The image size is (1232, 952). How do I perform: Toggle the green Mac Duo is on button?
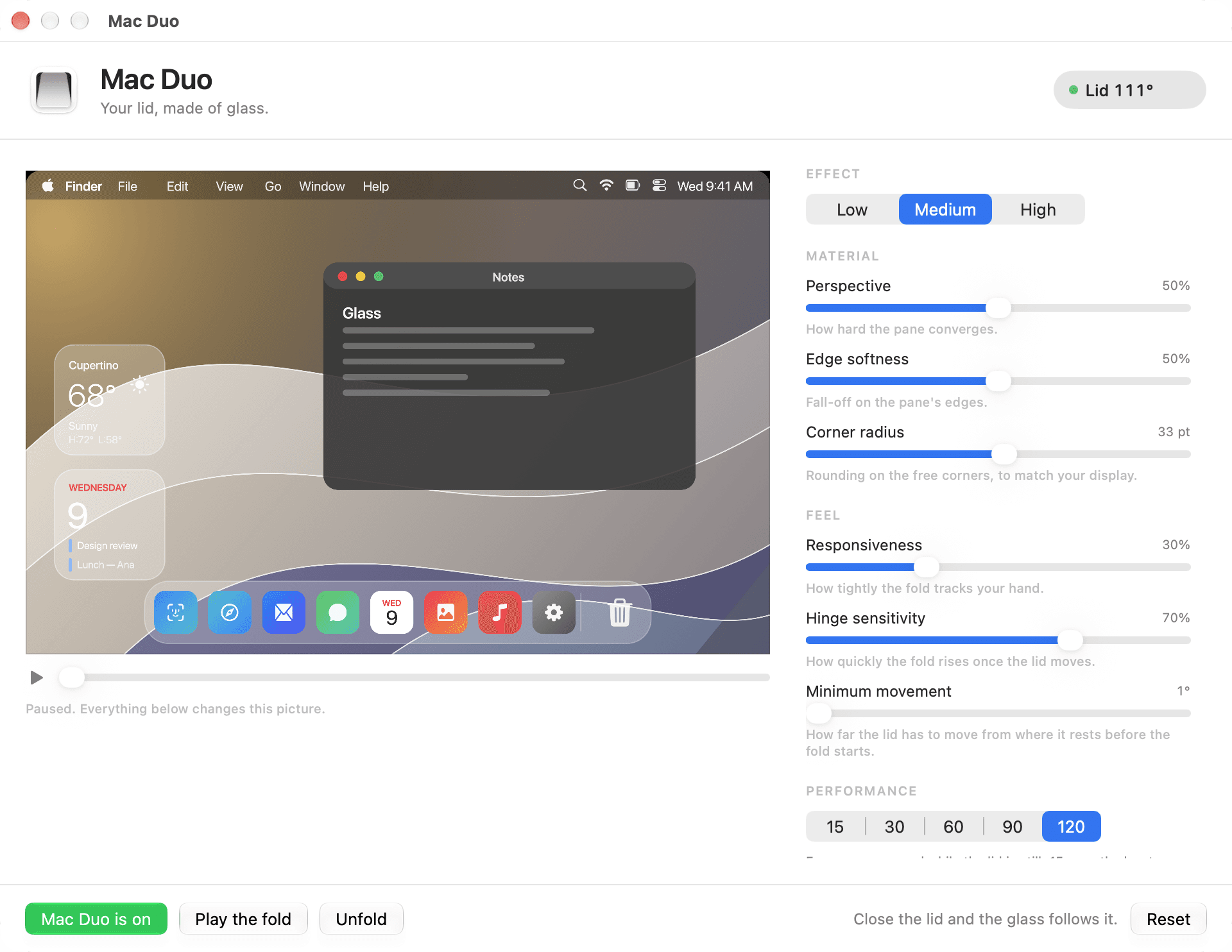(96, 919)
